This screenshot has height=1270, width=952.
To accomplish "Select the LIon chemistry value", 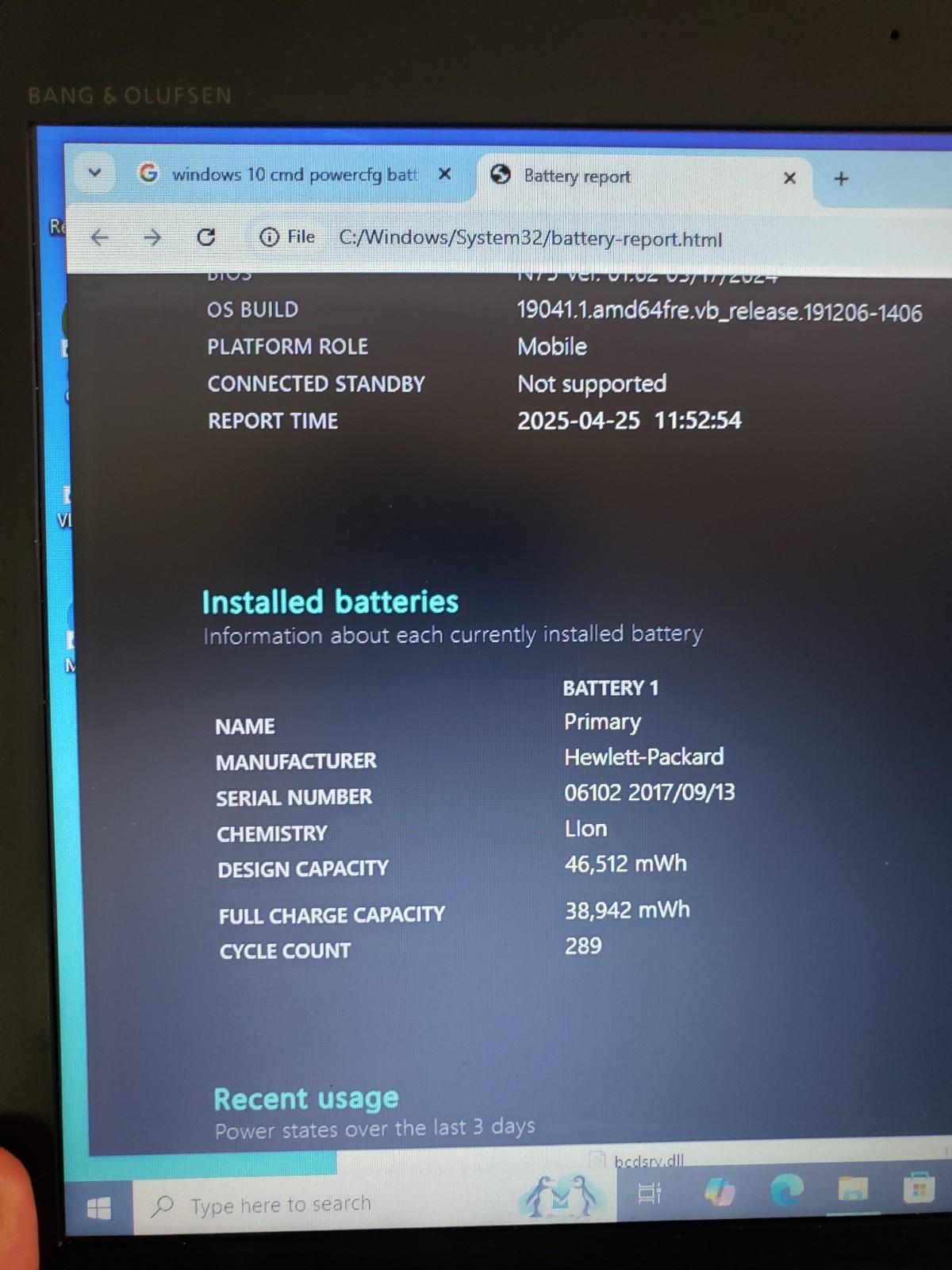I will 585,829.
